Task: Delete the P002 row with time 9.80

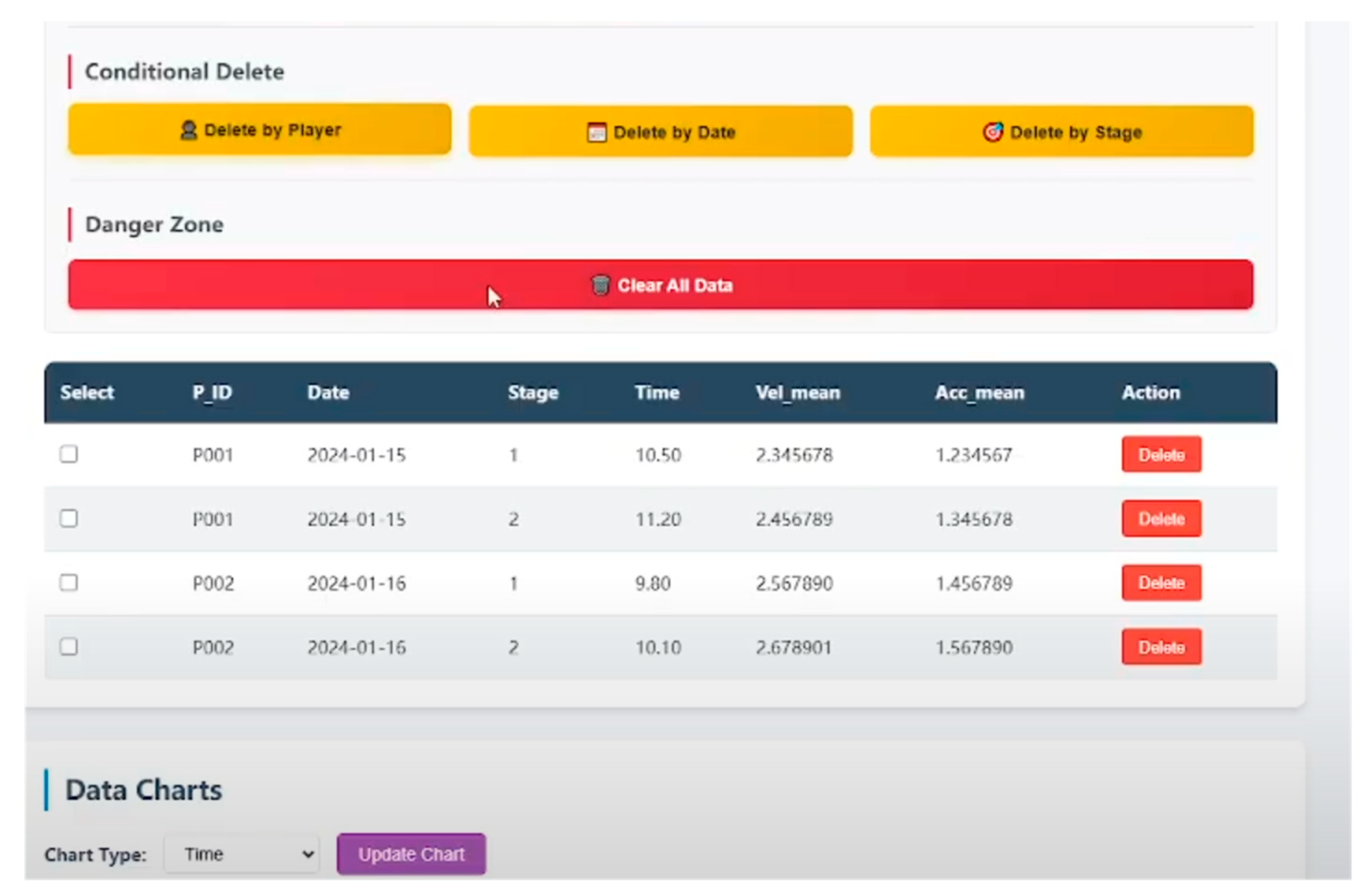Action: (x=1161, y=583)
